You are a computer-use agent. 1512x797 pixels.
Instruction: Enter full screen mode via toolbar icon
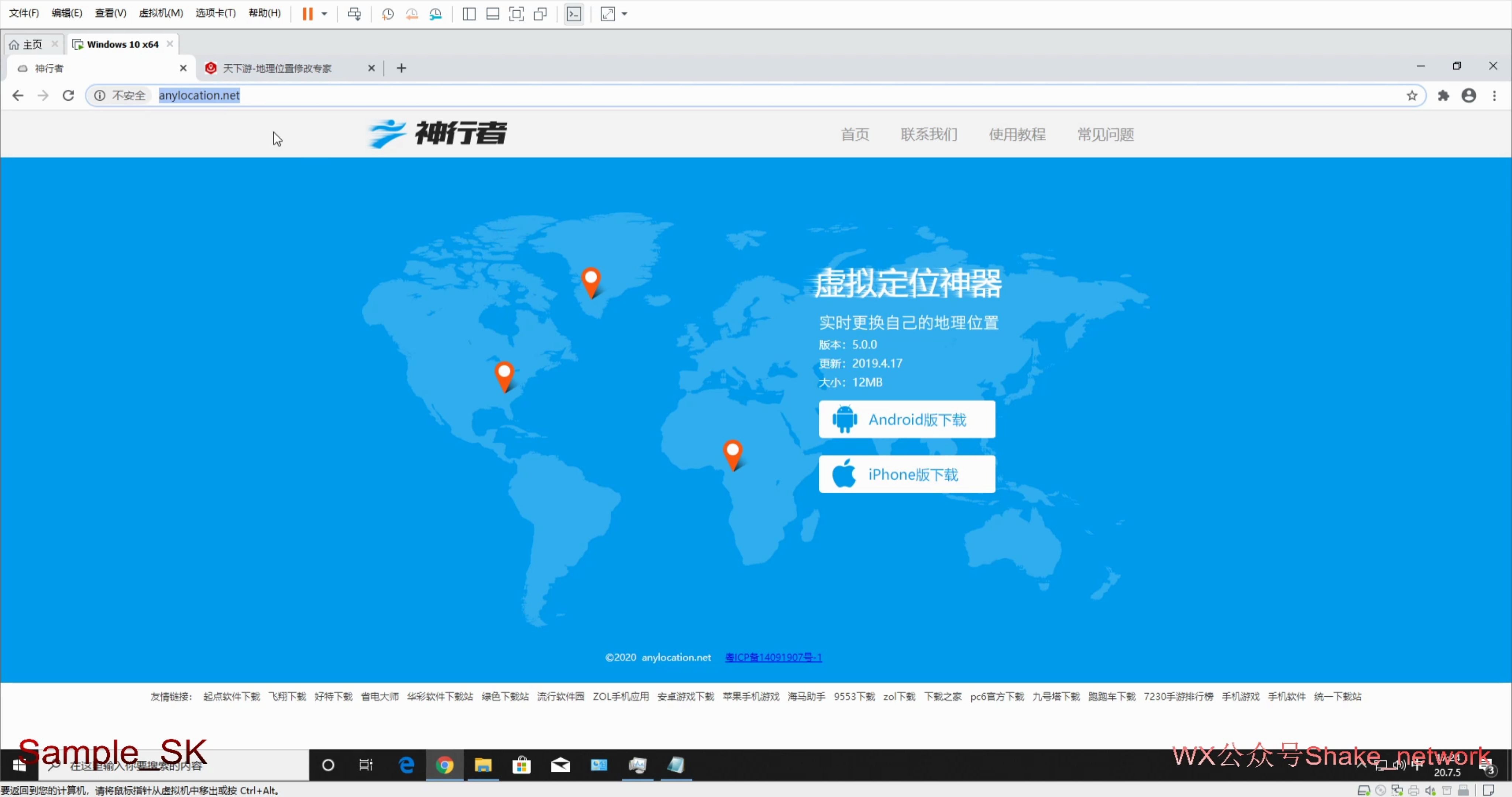pos(516,14)
